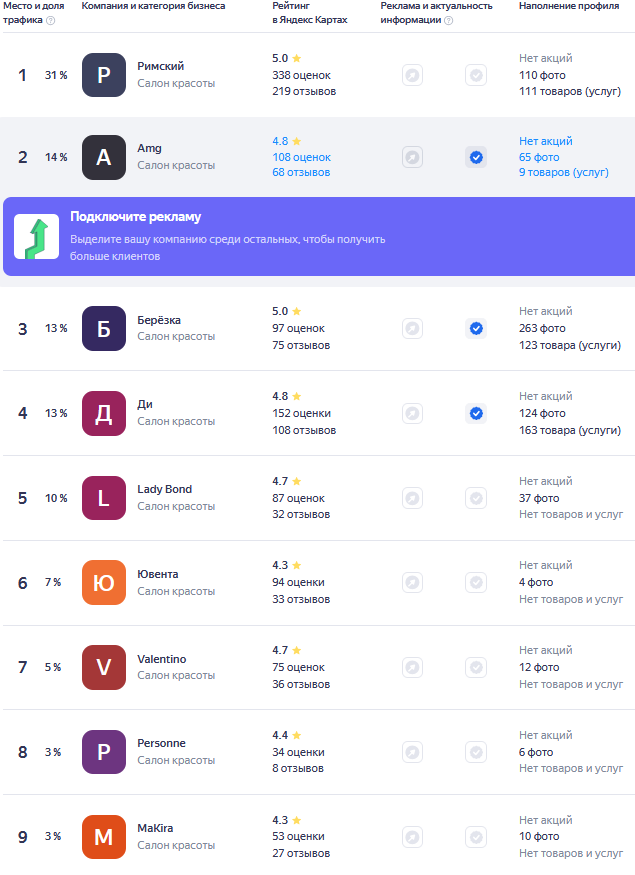635x875 pixels.
Task: Click the advertising icon in Lady Bond row
Action: click(x=412, y=498)
